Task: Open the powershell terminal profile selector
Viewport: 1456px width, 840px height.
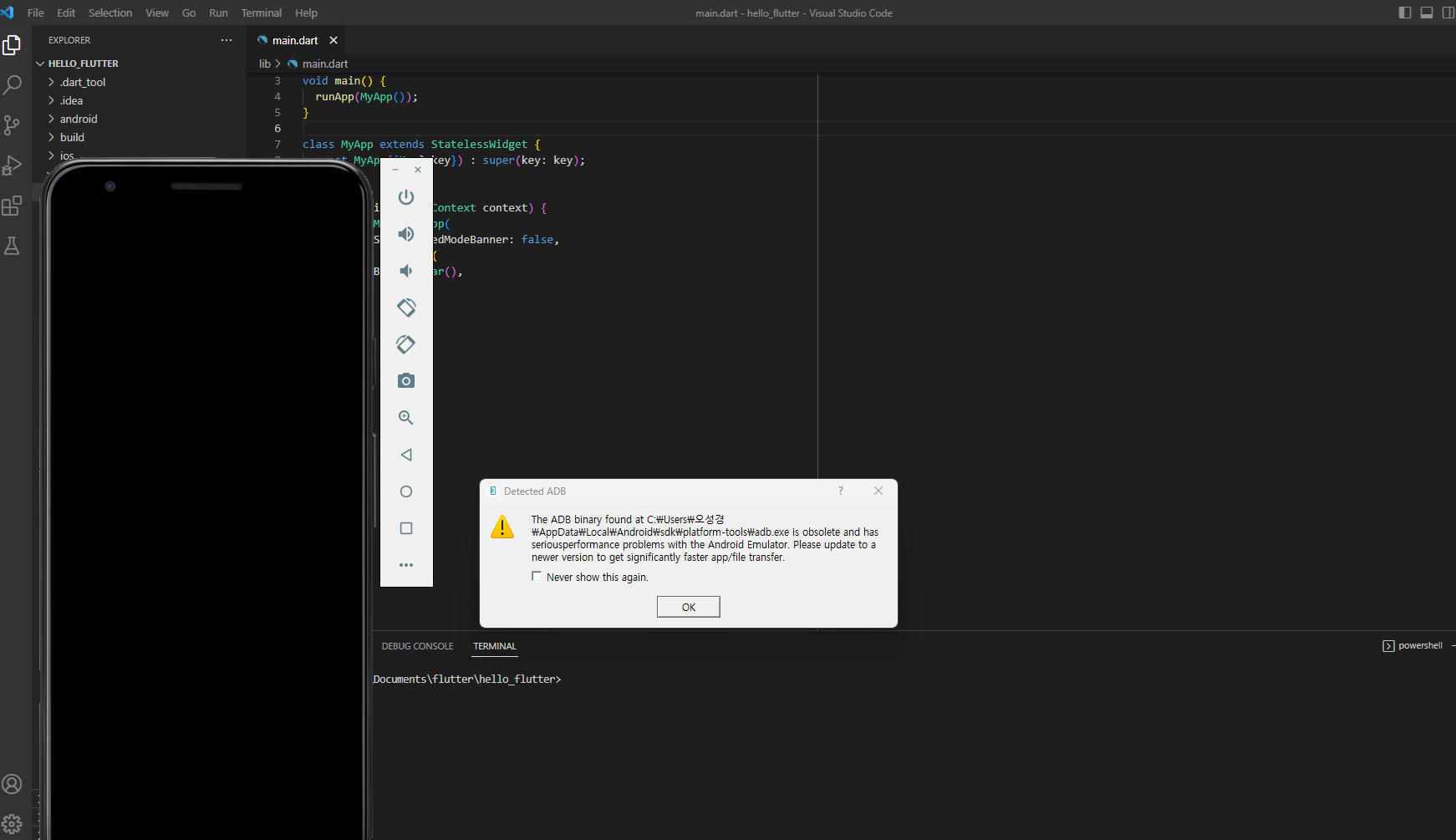Action: coord(1413,646)
